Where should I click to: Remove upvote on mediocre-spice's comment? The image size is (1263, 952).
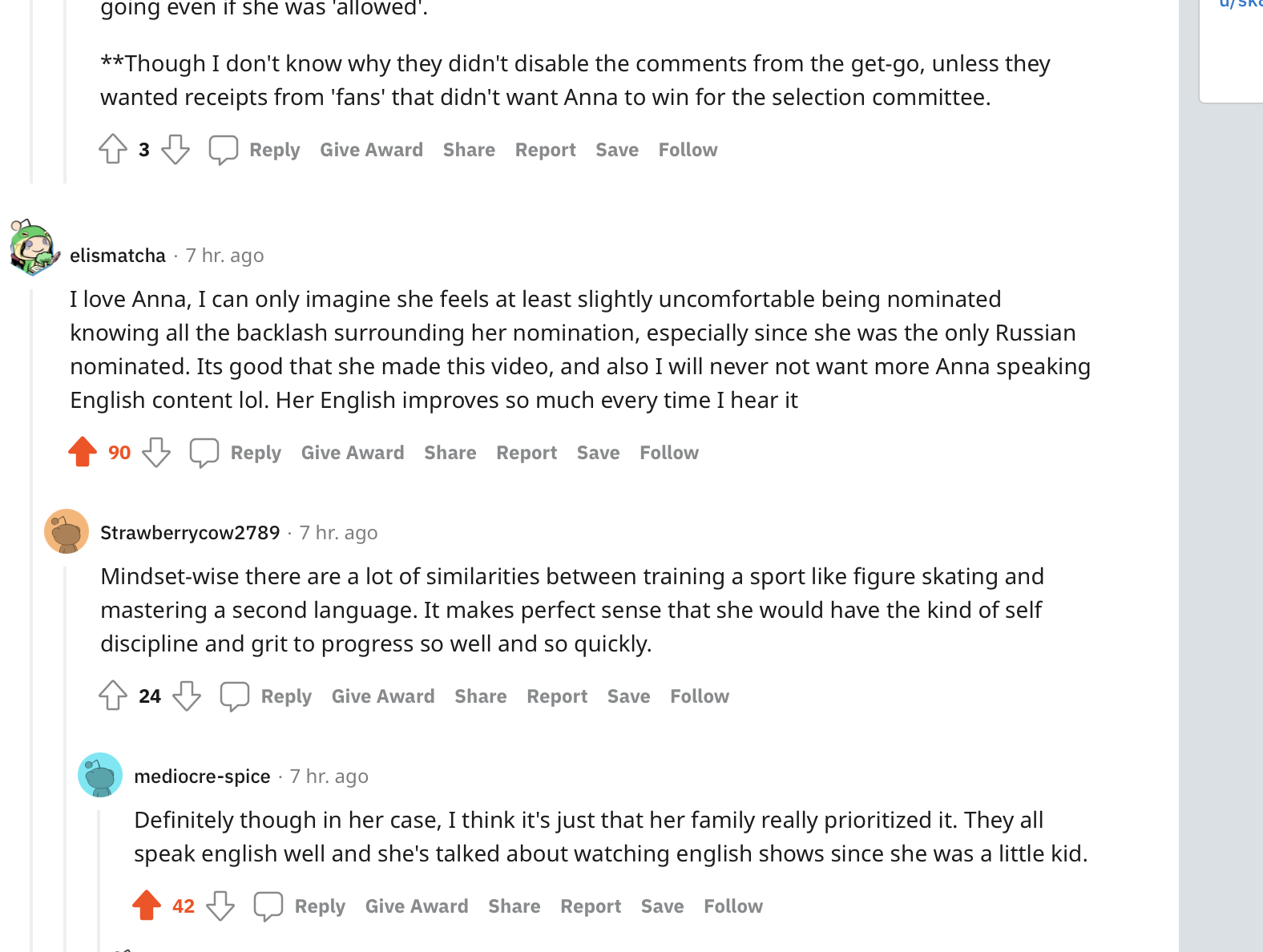point(147,906)
